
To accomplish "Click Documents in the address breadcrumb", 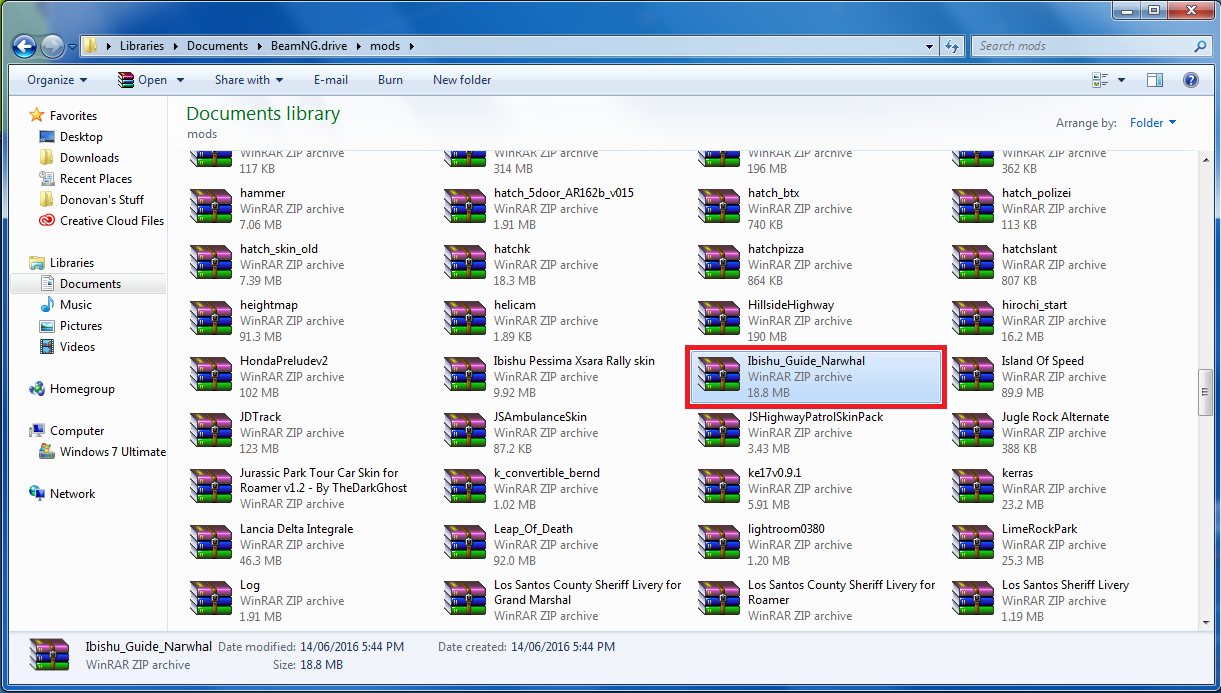I will point(217,46).
